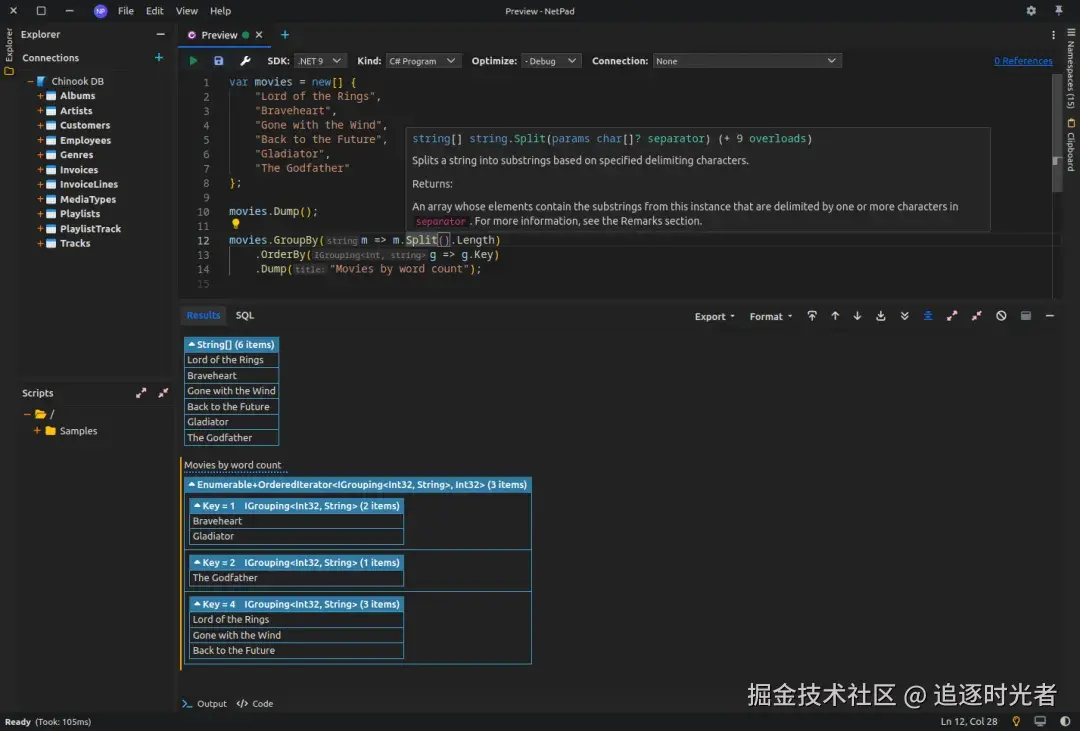Click the double chevron down results icon

(x=904, y=316)
